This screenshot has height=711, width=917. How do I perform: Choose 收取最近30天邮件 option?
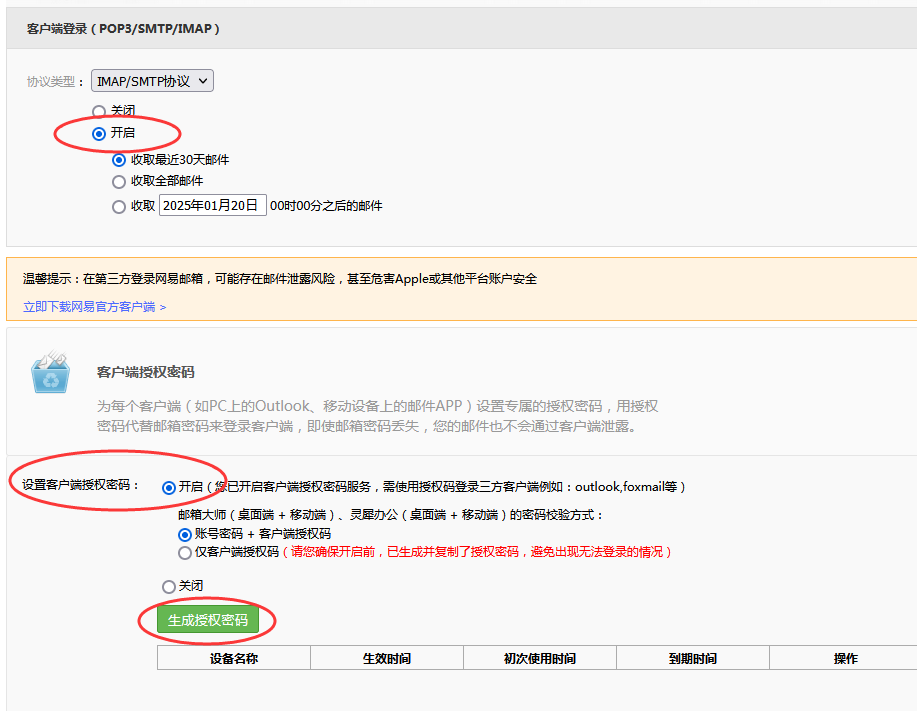coord(120,159)
